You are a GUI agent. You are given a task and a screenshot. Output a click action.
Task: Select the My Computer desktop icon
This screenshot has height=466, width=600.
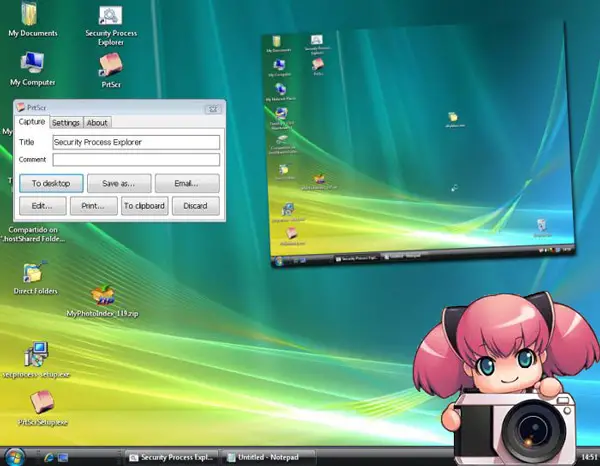click(33, 69)
